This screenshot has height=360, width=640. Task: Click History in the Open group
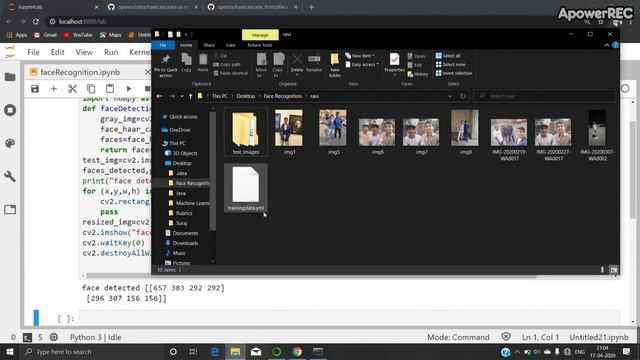coord(418,74)
